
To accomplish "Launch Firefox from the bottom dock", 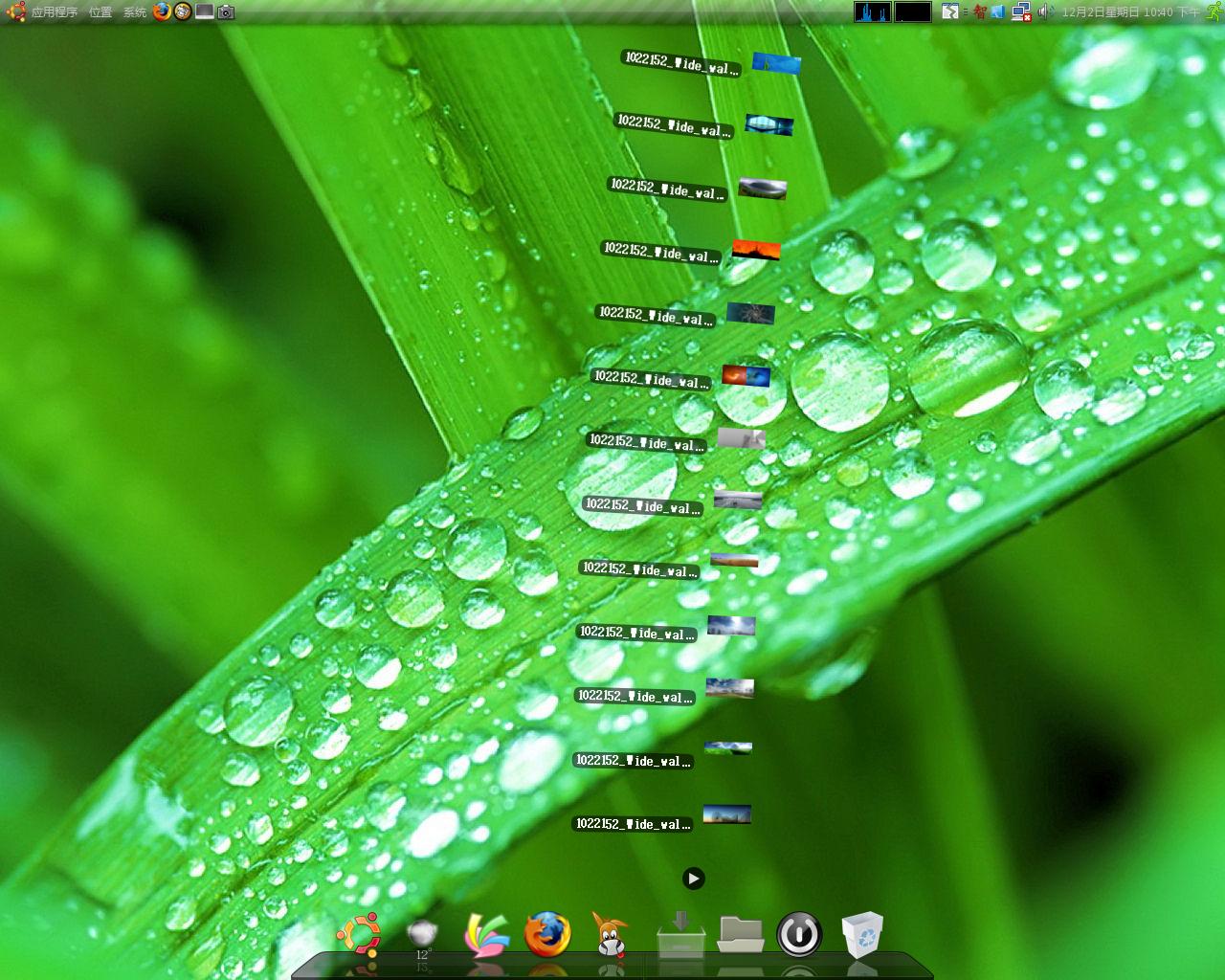I will (547, 934).
